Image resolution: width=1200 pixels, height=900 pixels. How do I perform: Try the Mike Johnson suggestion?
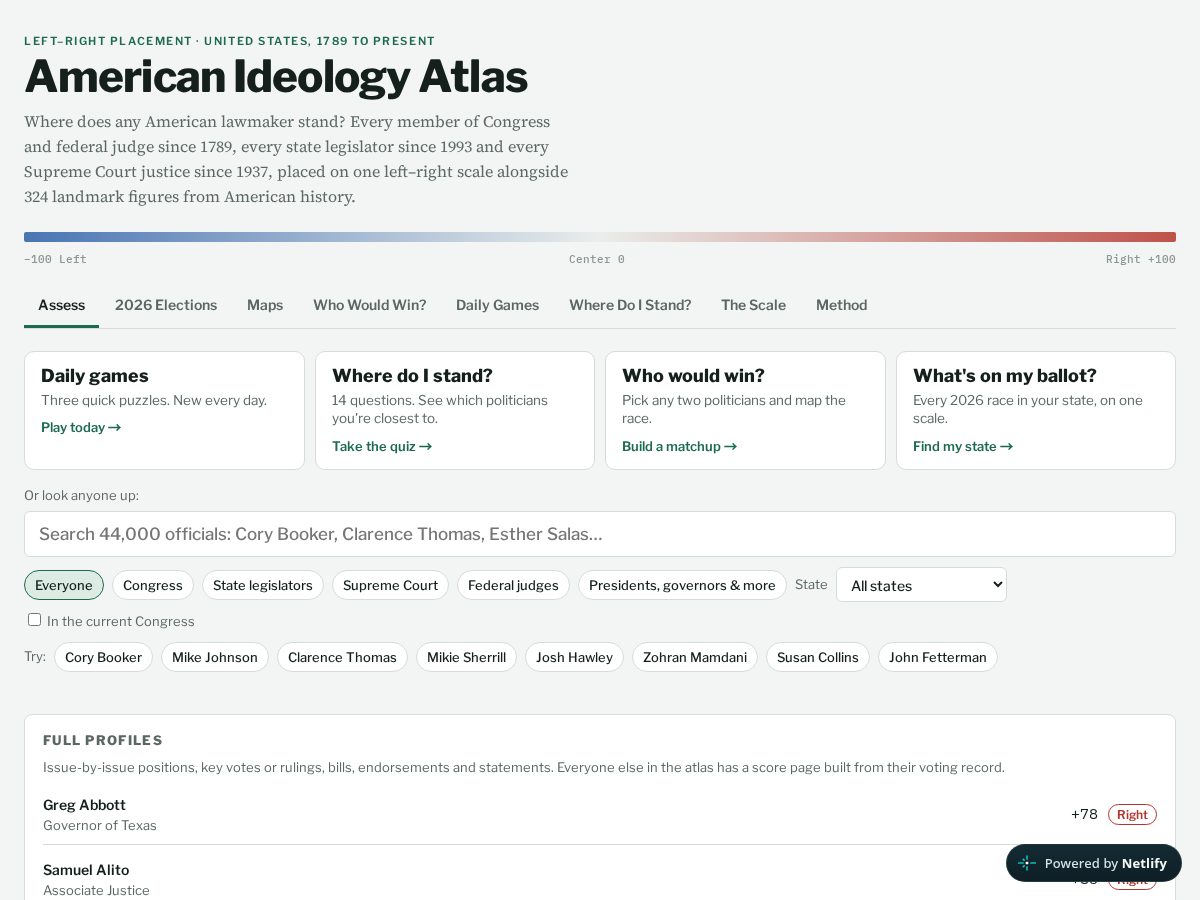click(x=215, y=657)
